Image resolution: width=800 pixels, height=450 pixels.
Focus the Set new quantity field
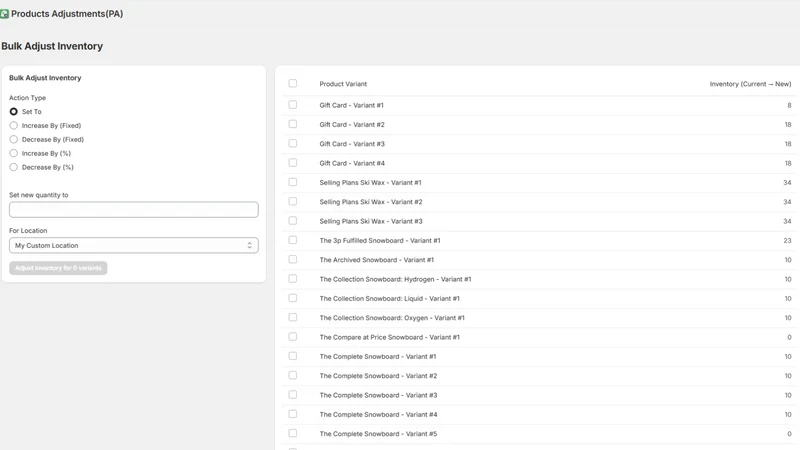(x=134, y=210)
